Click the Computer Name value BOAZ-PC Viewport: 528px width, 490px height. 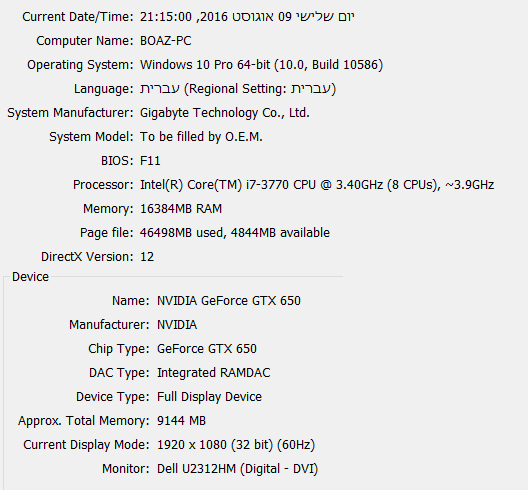pos(166,41)
